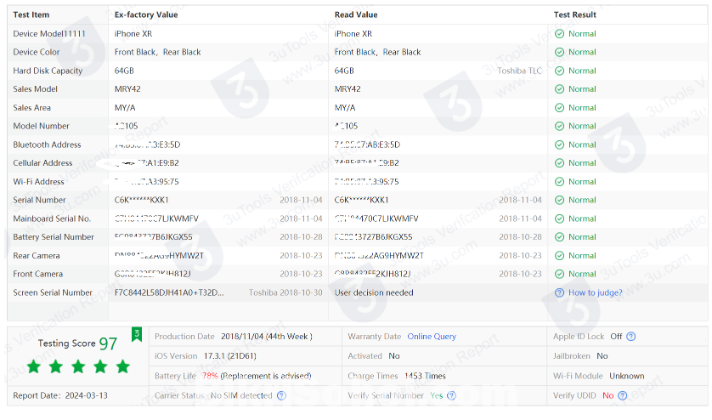Click the iOS Version 17.3.1 (21D61) value
The height and width of the screenshot is (420, 712).
(230, 356)
